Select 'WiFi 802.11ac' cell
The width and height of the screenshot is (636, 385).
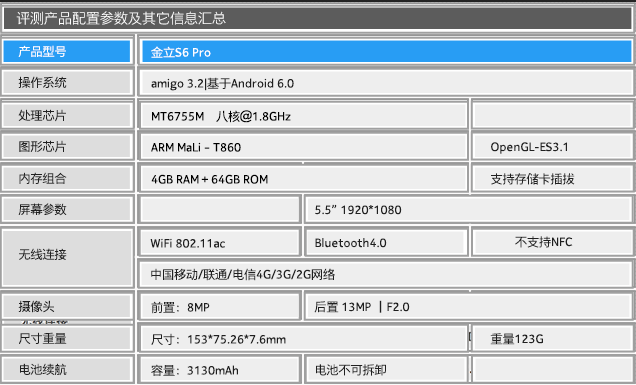tap(220, 243)
